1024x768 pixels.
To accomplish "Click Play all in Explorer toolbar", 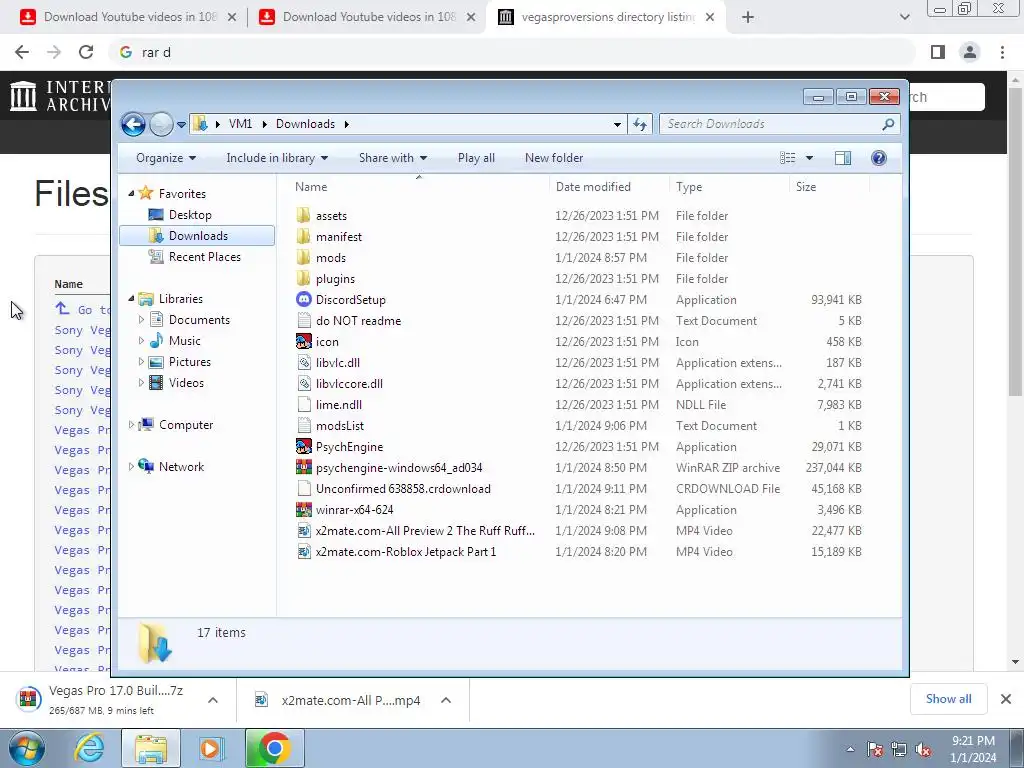I will click(476, 158).
